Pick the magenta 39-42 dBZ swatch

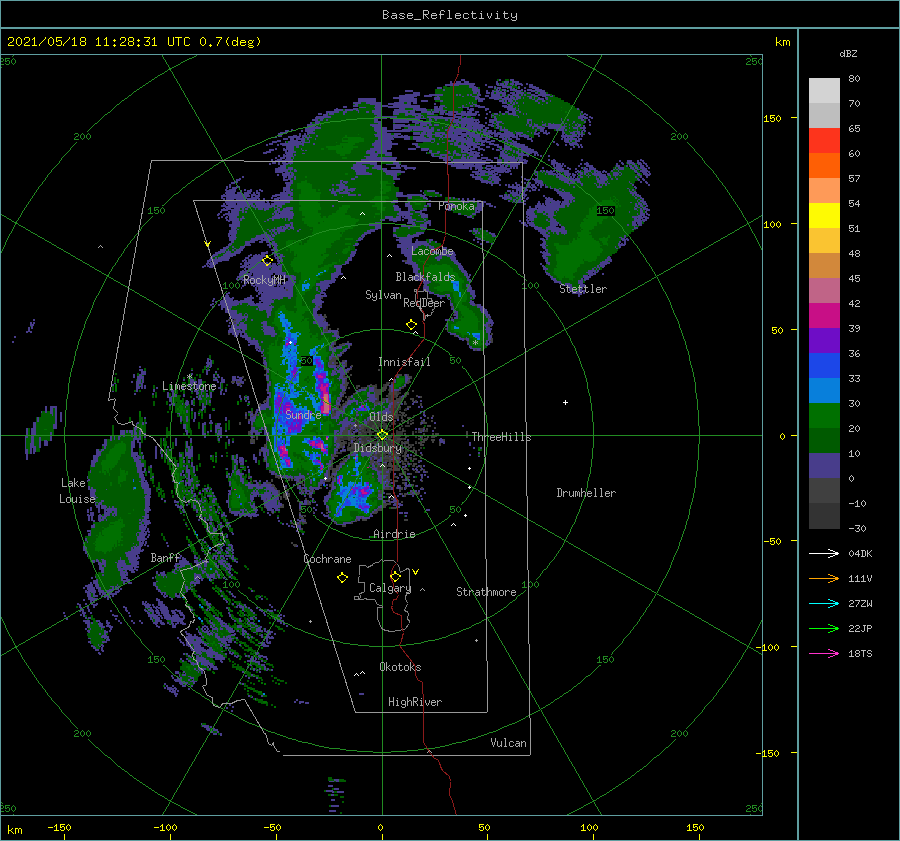coord(824,315)
